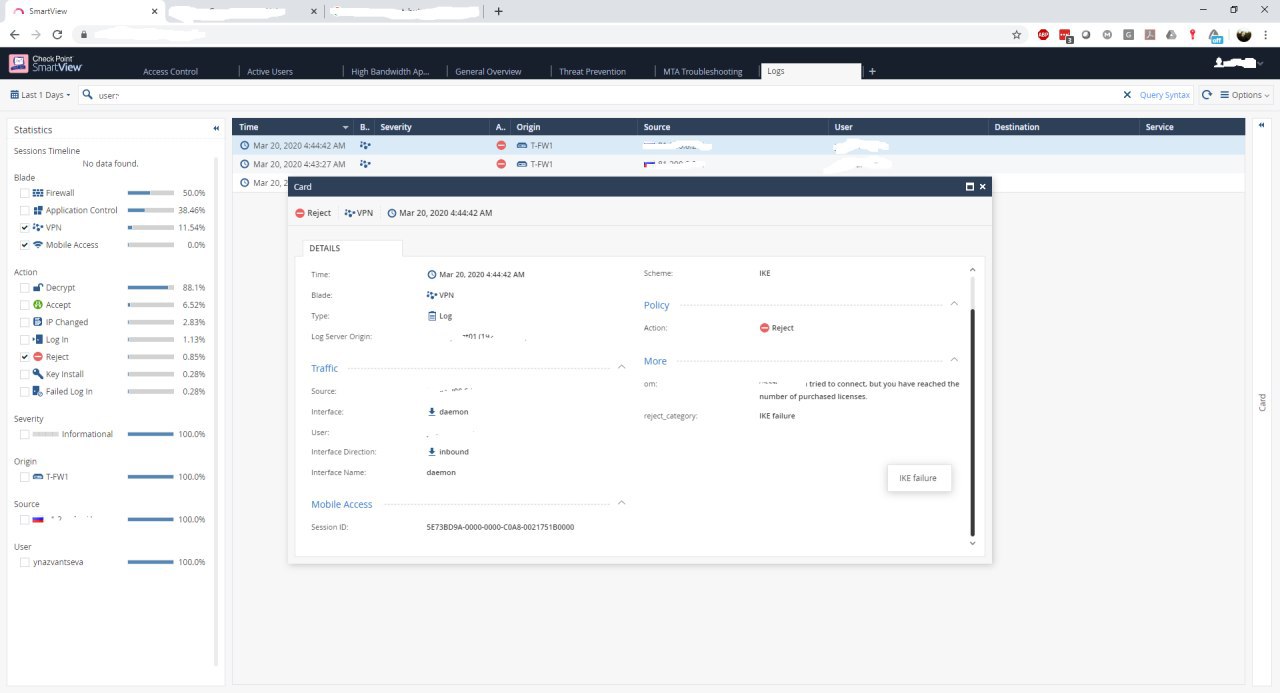Select the DETAILS tab in Card
The height and width of the screenshot is (693, 1280).
coord(352,248)
